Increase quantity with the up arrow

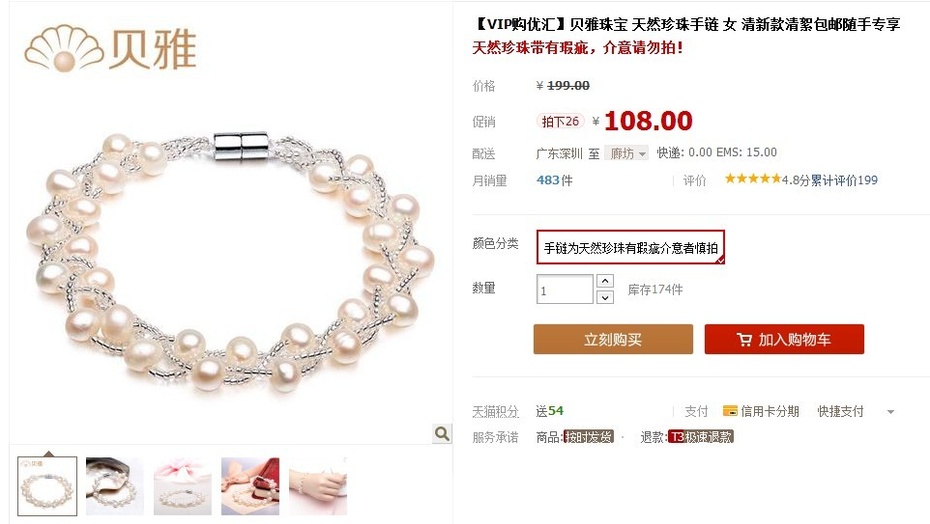pos(604,281)
